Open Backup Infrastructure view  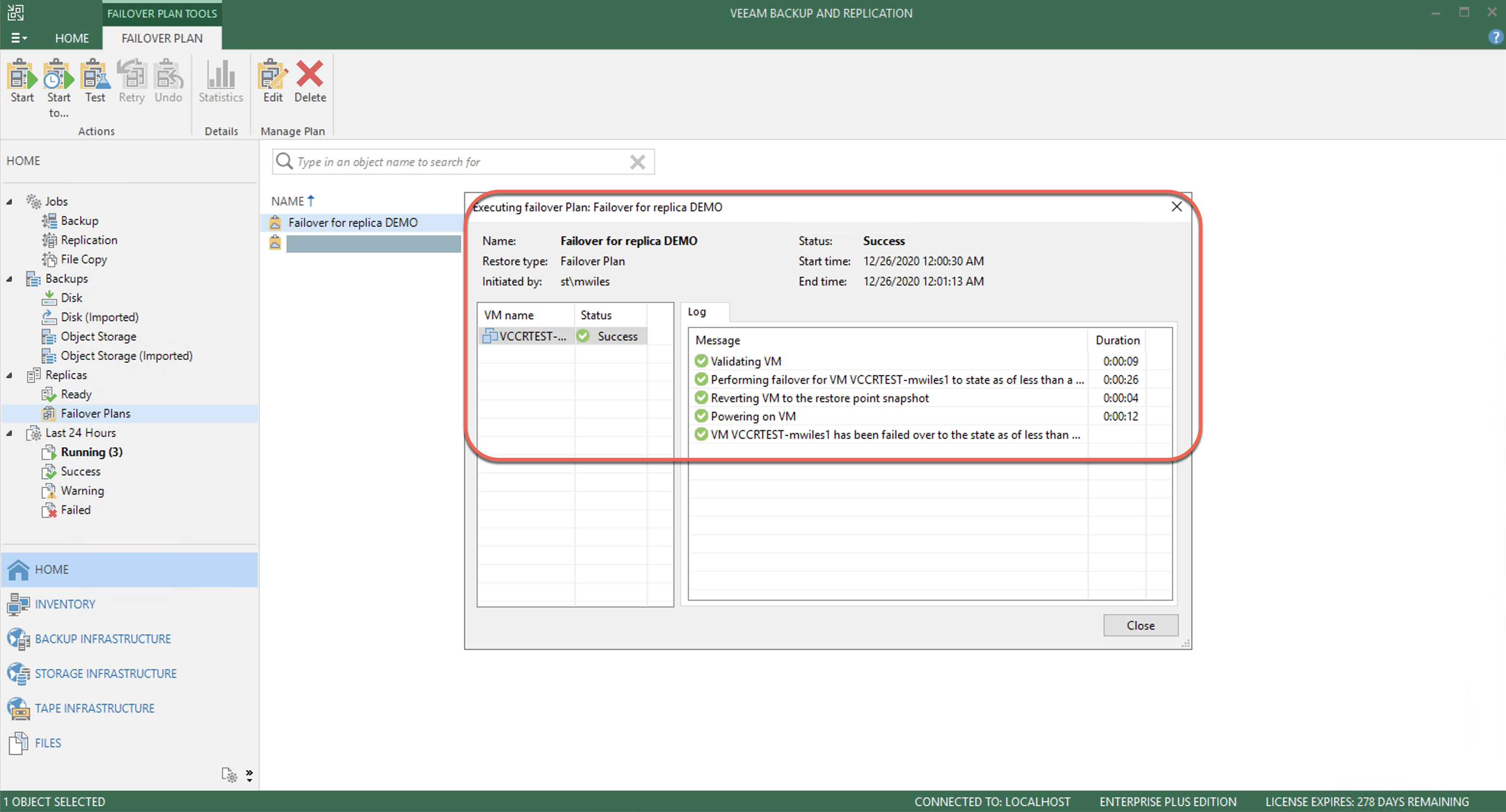pos(102,639)
